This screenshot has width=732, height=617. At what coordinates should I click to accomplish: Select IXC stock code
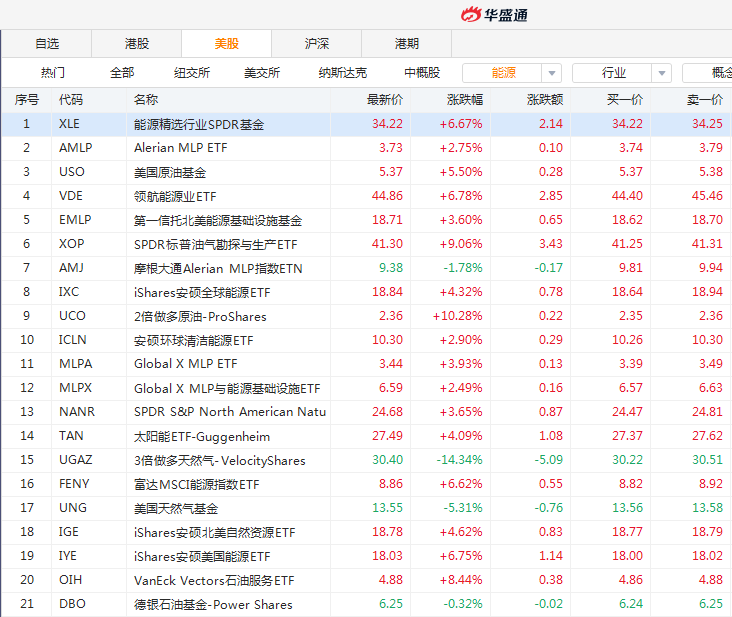(69, 292)
